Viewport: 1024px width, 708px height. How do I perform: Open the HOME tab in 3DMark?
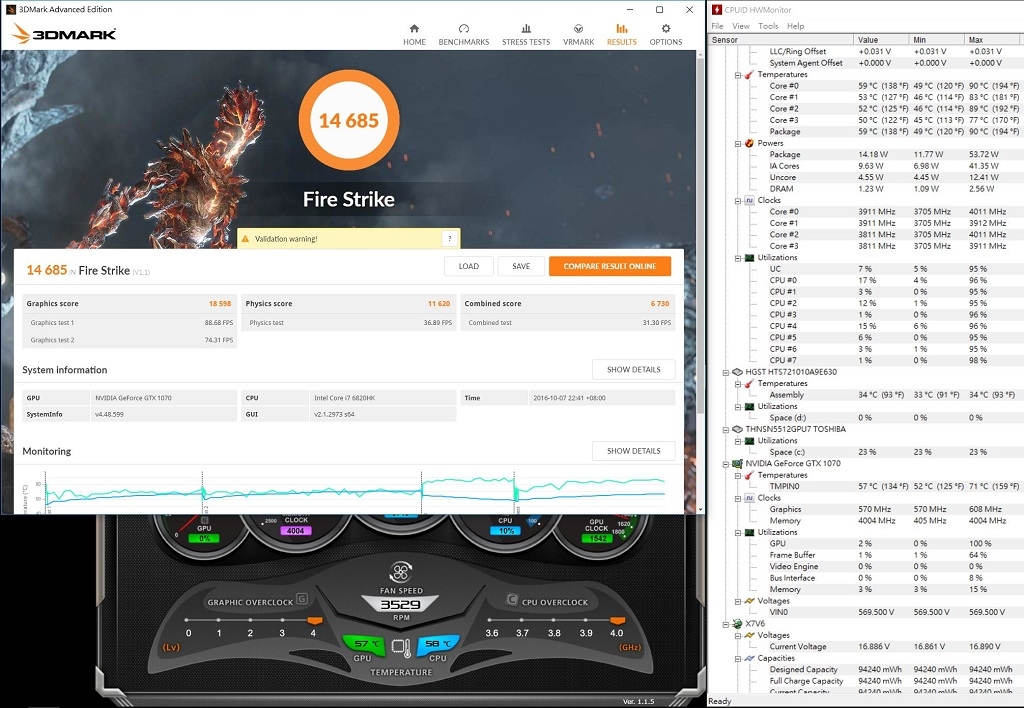coord(414,35)
